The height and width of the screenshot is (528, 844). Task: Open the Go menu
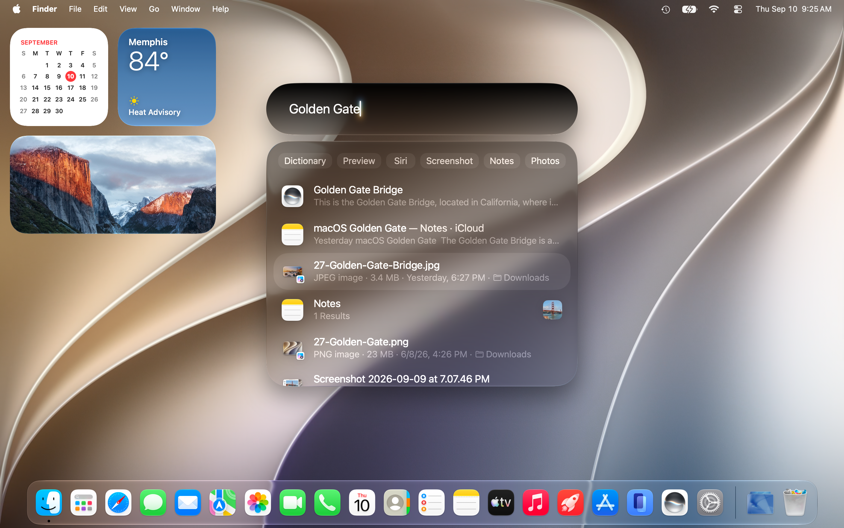coord(154,9)
